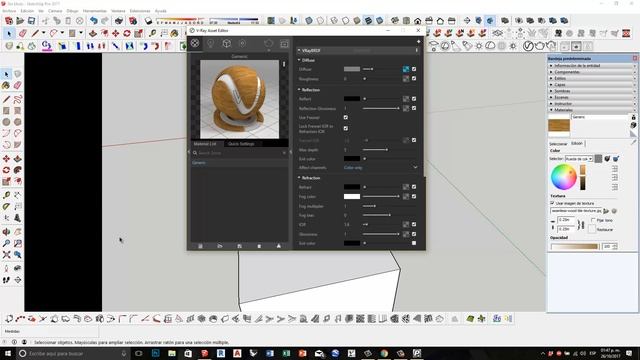The width and height of the screenshot is (640, 360).
Task: Switch to the Quick Settings tab
Action: click(241, 144)
